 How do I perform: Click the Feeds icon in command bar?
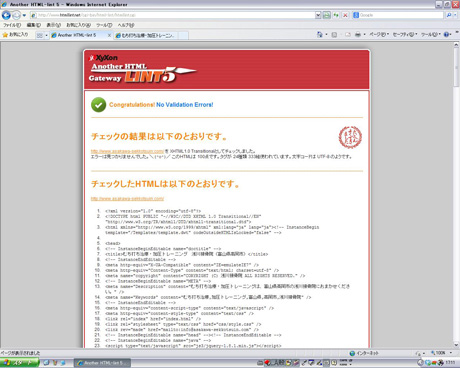pyautogui.click(x=334, y=34)
